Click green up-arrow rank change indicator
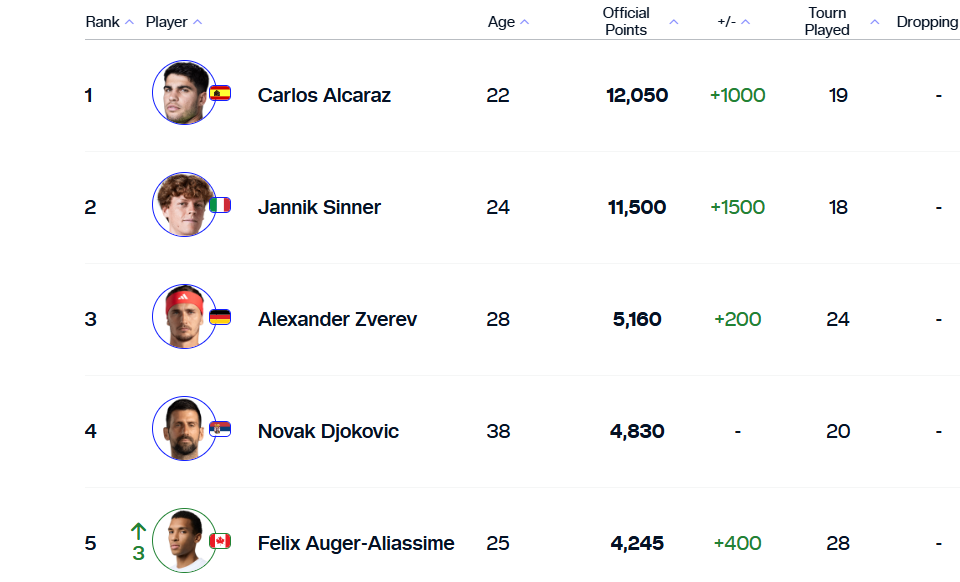 click(138, 531)
